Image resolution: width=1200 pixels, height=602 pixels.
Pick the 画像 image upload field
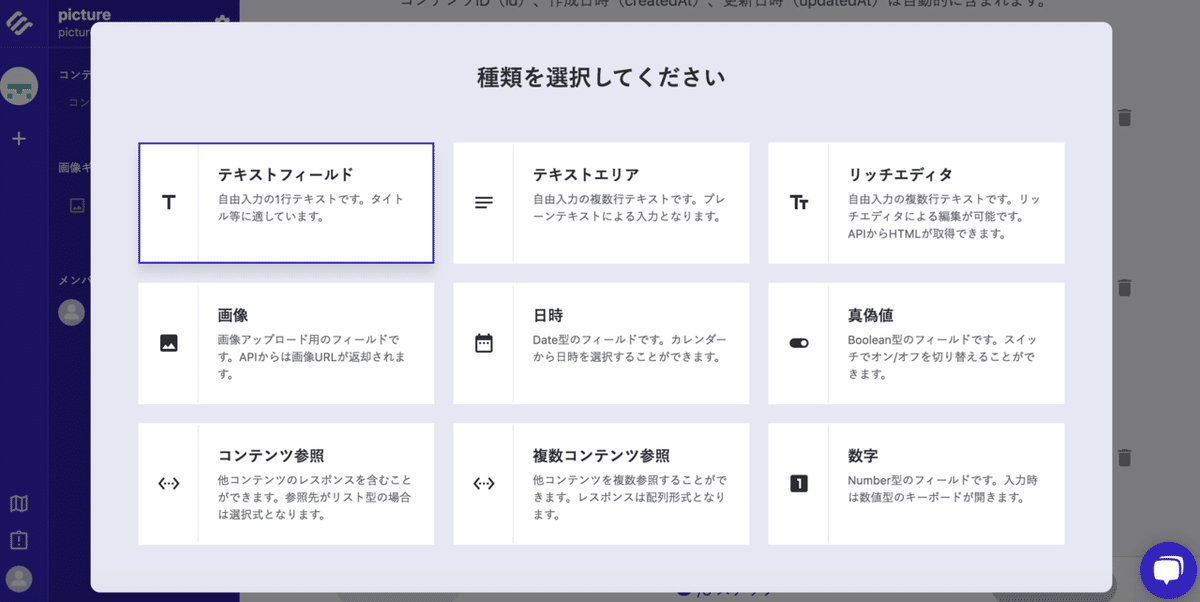[285, 343]
